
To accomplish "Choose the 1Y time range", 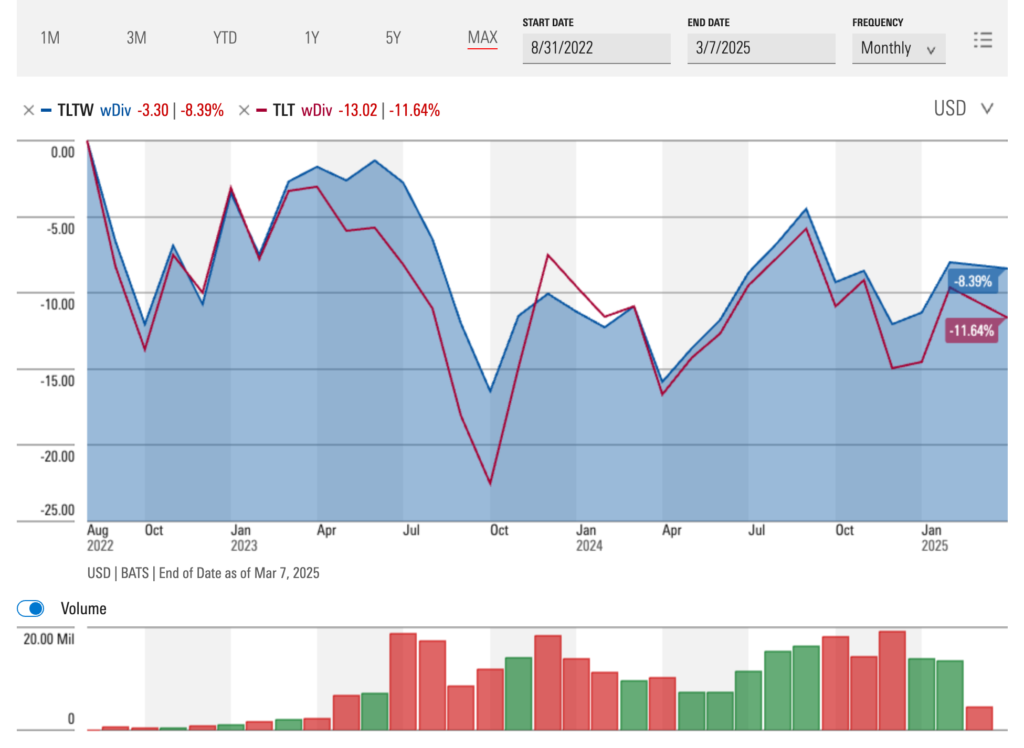I will (x=312, y=38).
